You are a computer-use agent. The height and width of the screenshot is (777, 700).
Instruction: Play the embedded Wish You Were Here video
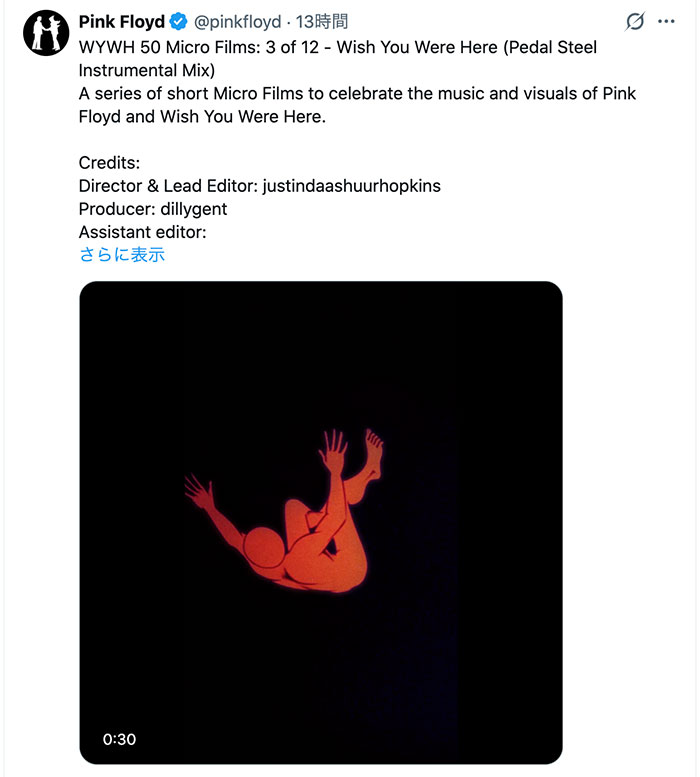(320, 522)
